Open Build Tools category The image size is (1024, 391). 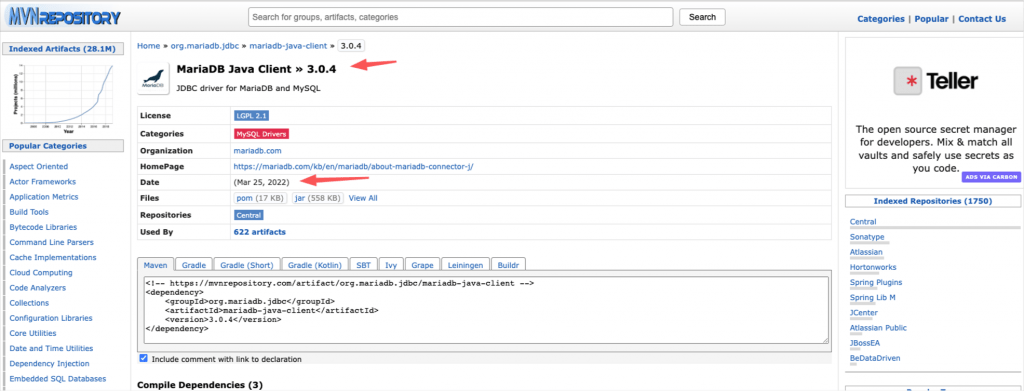click(29, 212)
